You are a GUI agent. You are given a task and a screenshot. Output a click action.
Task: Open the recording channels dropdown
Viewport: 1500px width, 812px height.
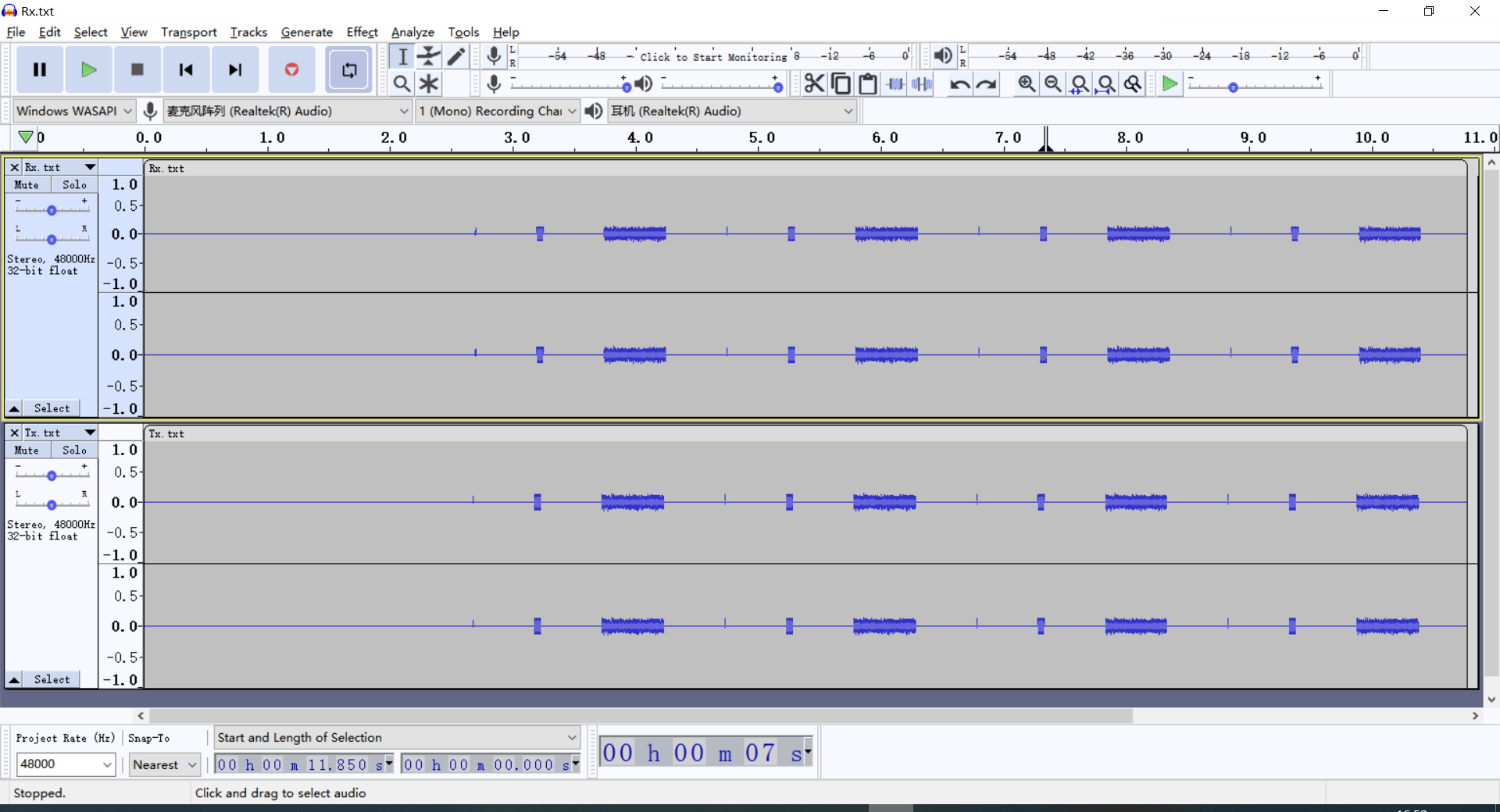497,111
